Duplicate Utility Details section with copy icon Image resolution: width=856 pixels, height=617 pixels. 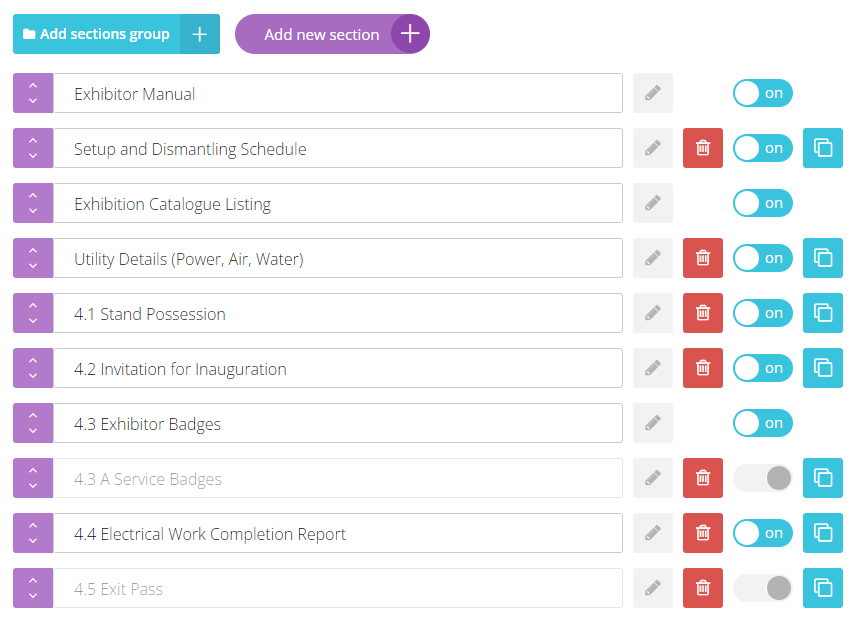[x=823, y=258]
